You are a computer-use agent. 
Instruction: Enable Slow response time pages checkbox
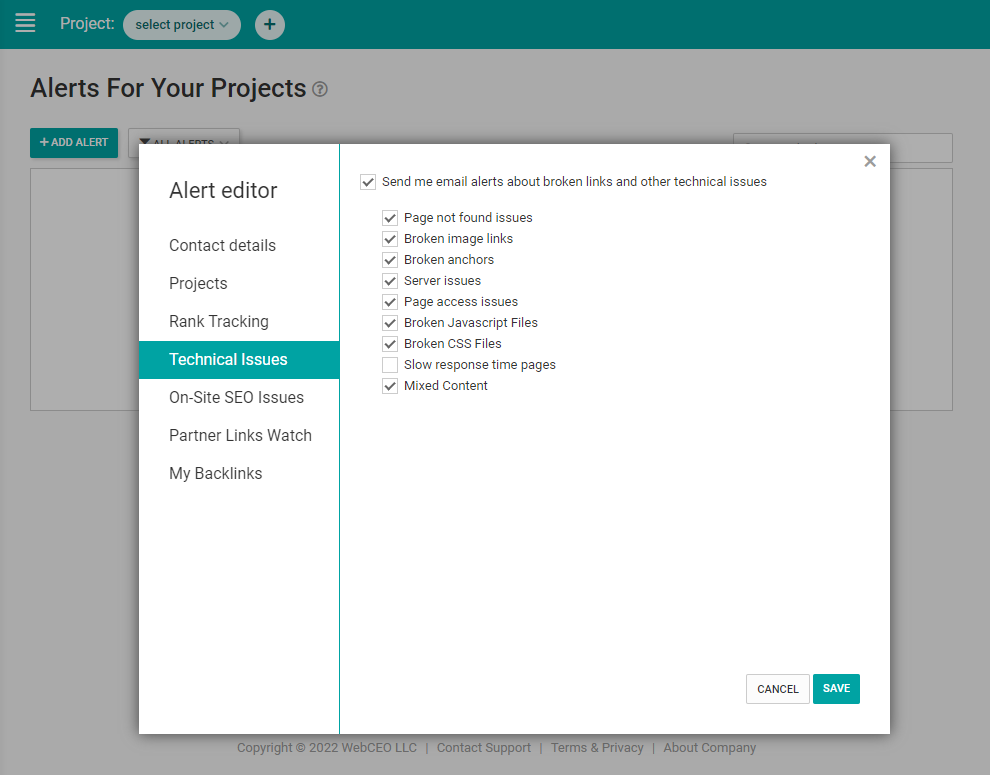(390, 365)
